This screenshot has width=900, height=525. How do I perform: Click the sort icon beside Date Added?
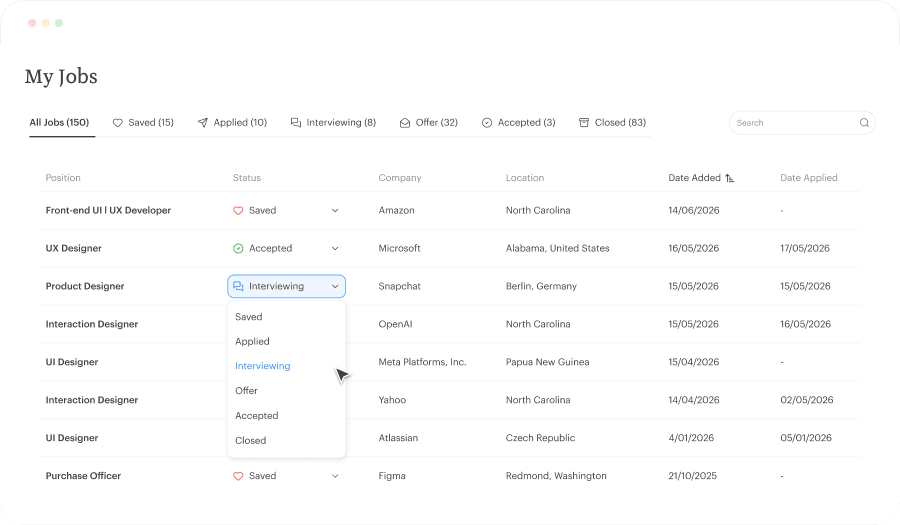[730, 178]
